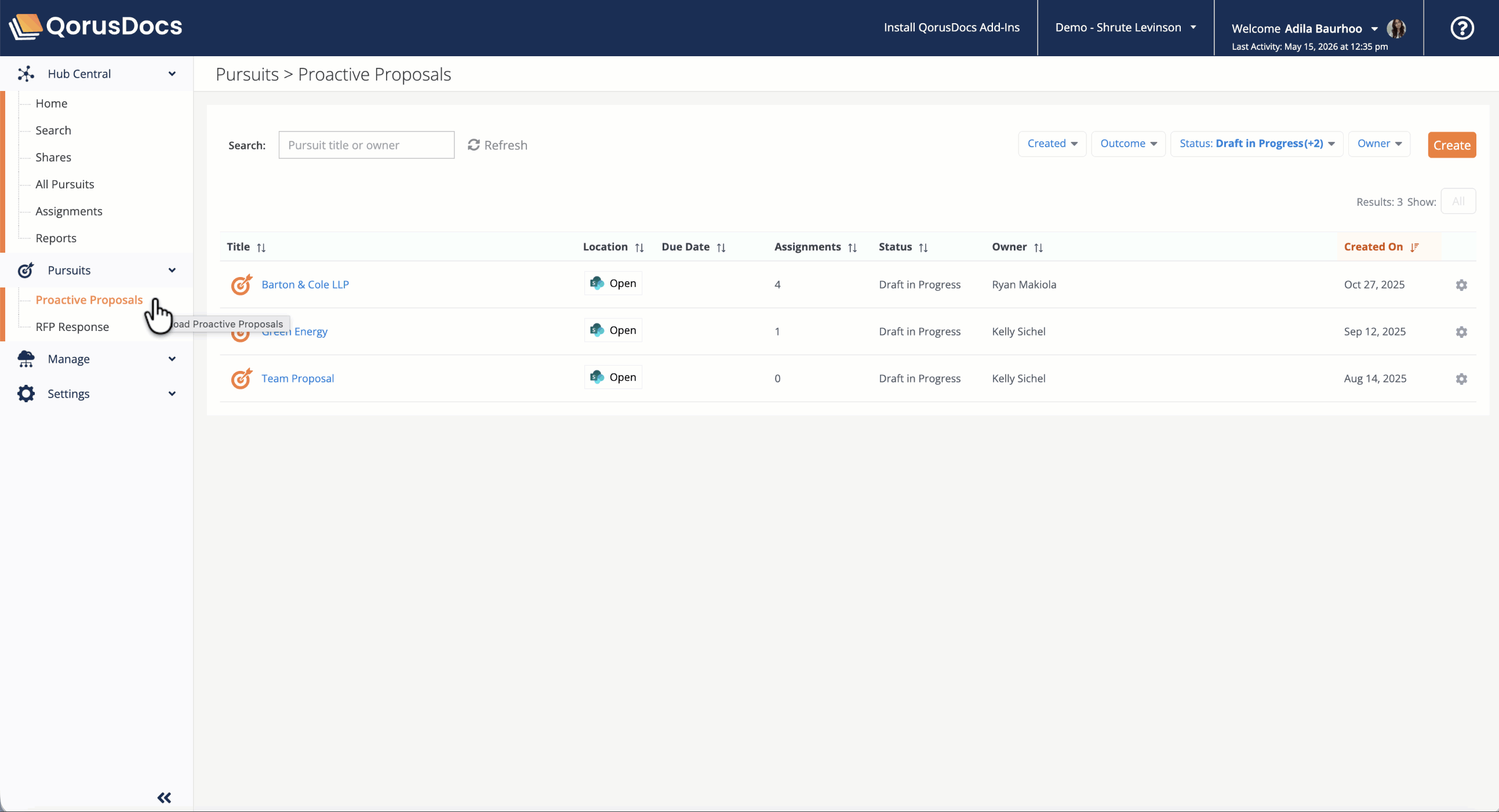Open the Status Draft in Progress filter
This screenshot has height=812, width=1499.
tap(1257, 144)
